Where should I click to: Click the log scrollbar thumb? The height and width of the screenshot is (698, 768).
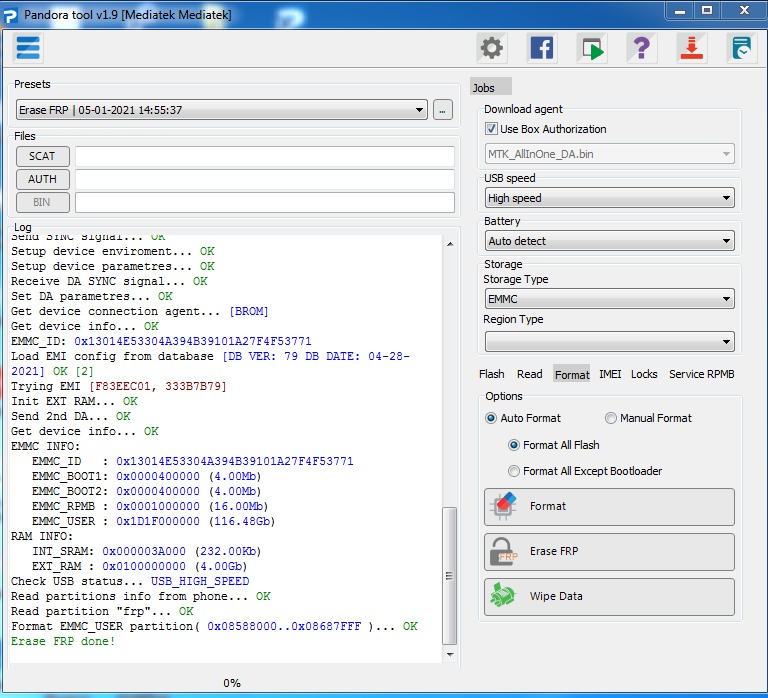click(x=450, y=576)
